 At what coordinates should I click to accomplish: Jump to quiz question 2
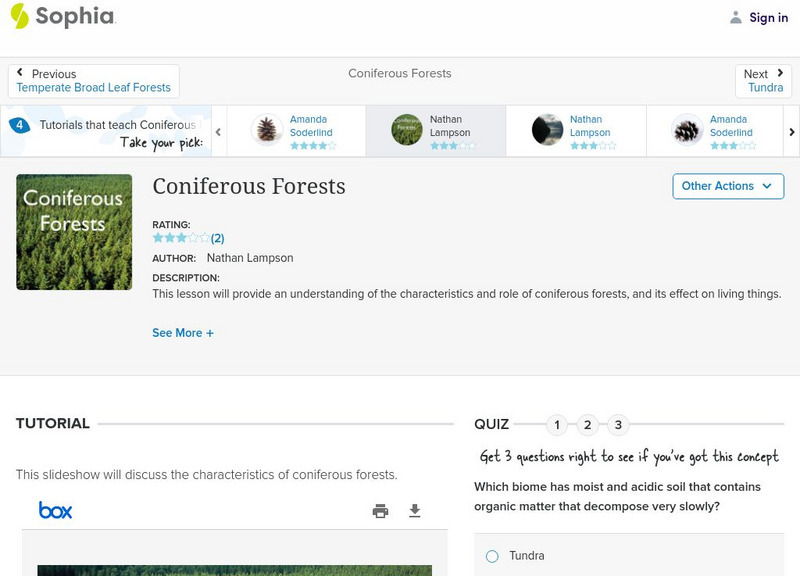[x=588, y=425]
